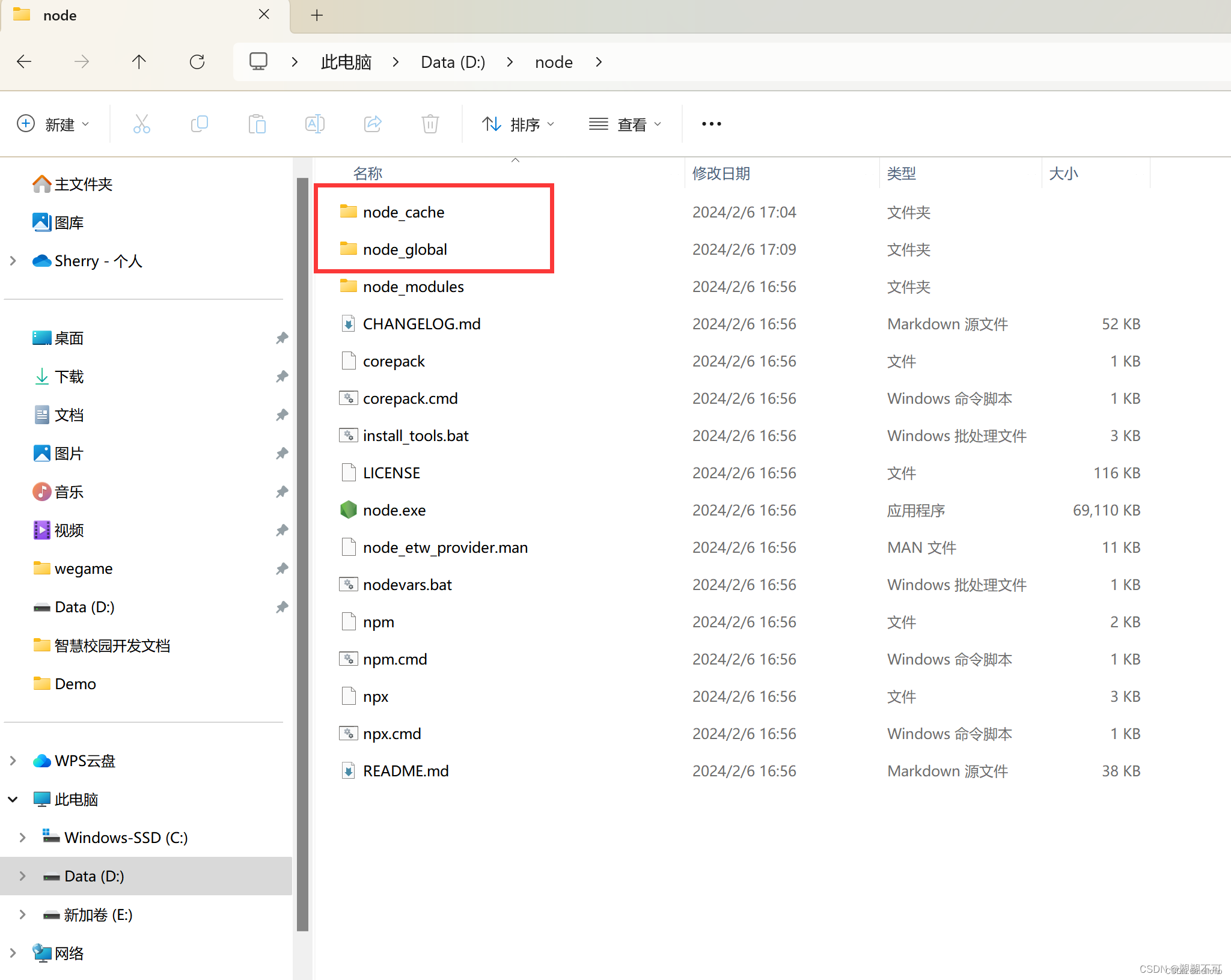Open the 排序 sort dropdown
The height and width of the screenshot is (980, 1231).
(518, 124)
